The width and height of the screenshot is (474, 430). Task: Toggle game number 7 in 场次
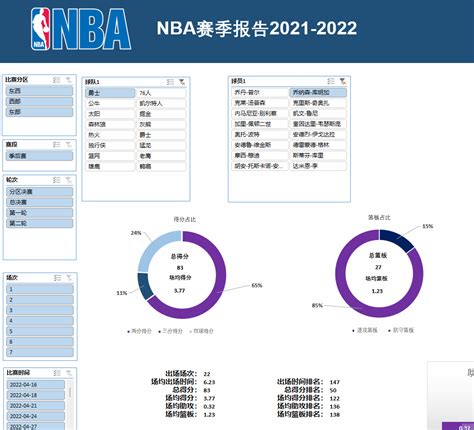(40, 352)
